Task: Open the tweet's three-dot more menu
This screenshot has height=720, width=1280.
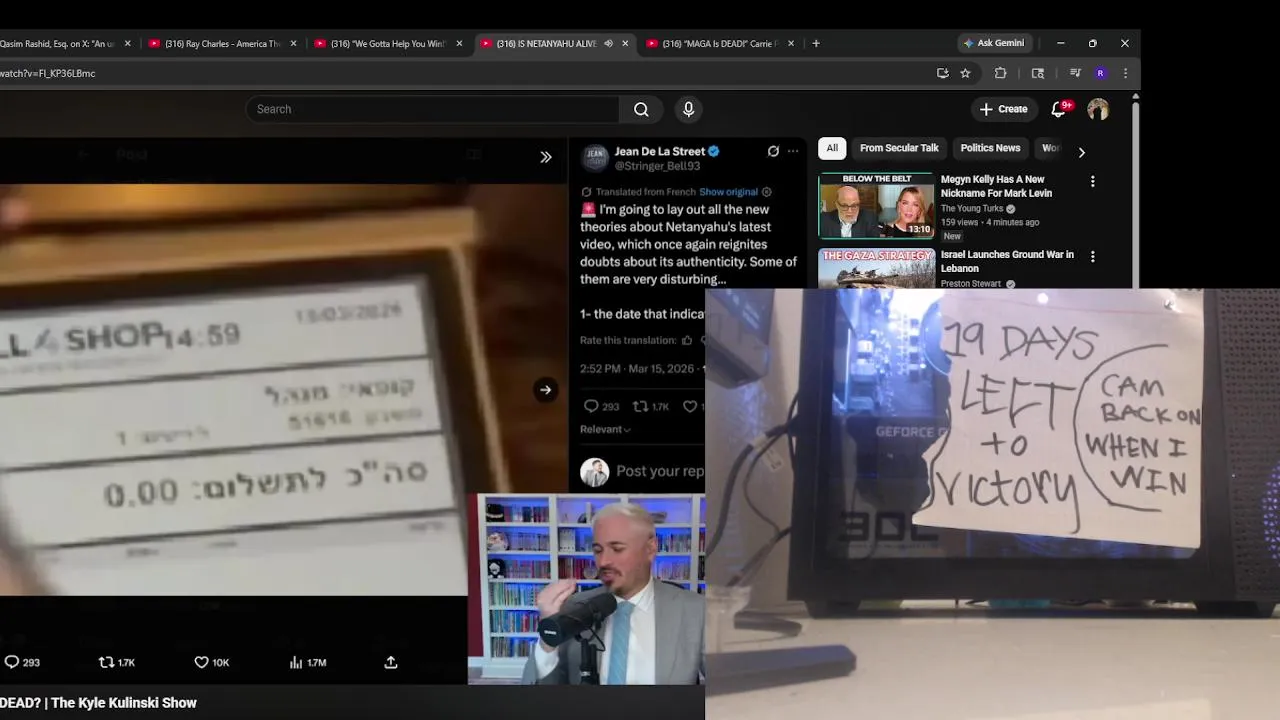Action: [793, 151]
